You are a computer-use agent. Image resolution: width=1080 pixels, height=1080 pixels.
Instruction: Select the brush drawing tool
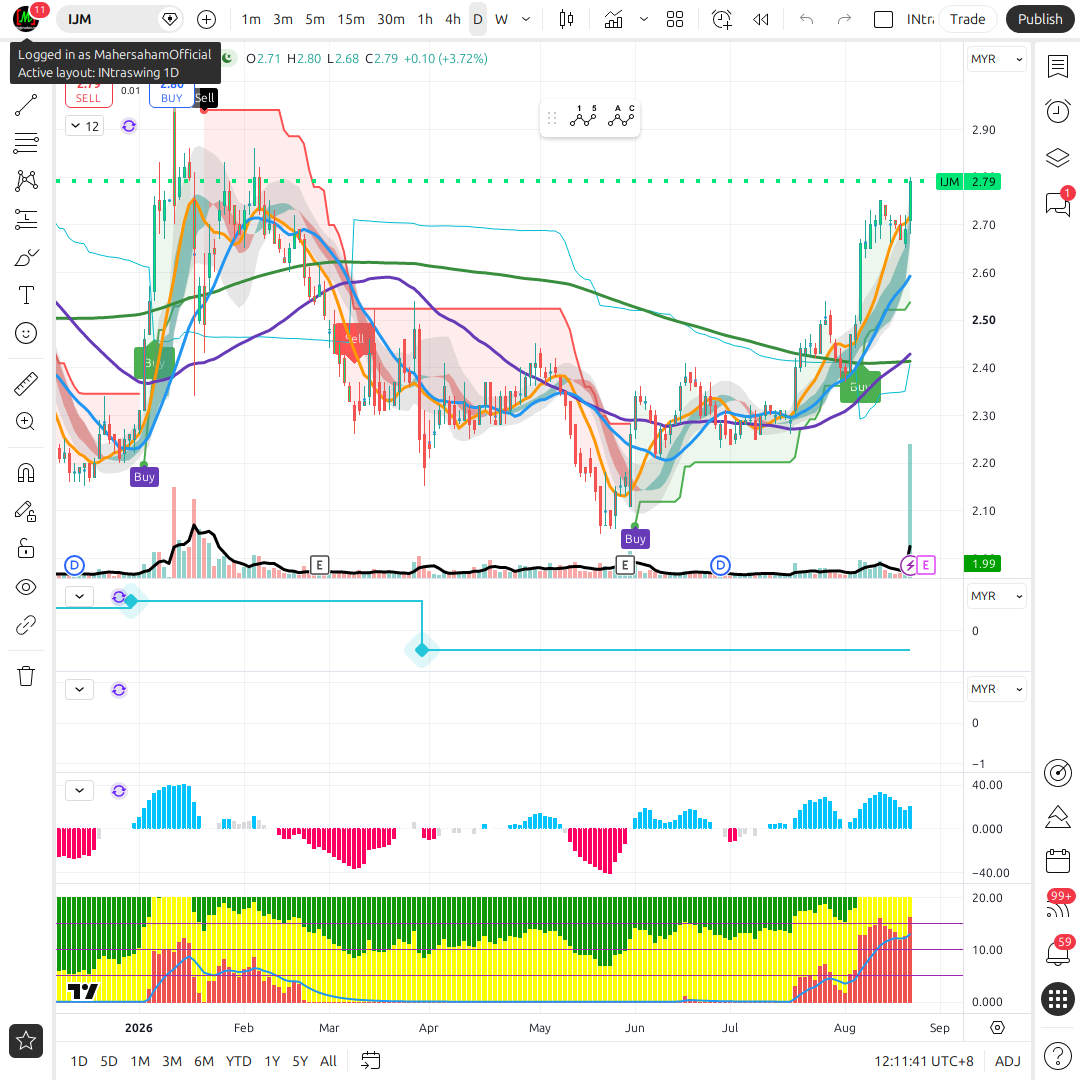(25, 258)
